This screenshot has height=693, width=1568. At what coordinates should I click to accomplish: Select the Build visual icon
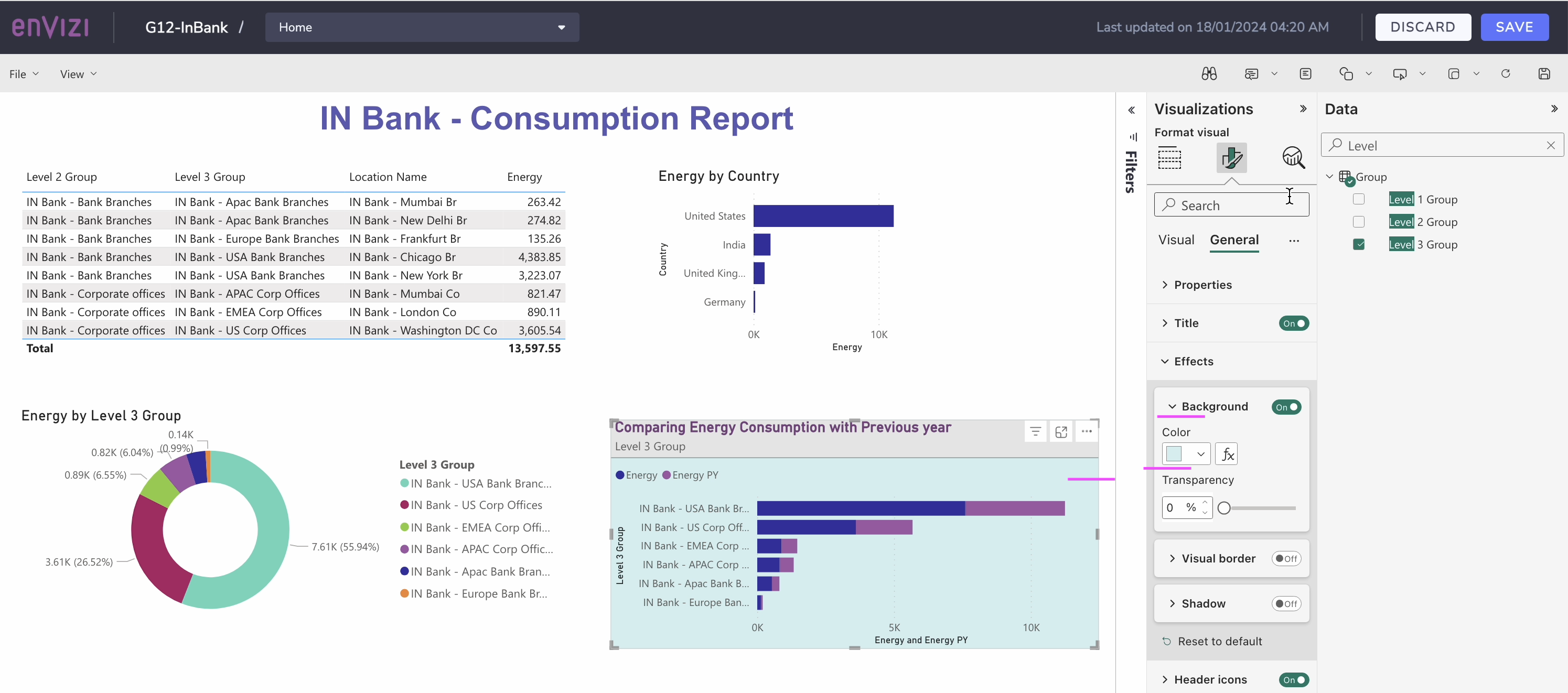[x=1169, y=158]
